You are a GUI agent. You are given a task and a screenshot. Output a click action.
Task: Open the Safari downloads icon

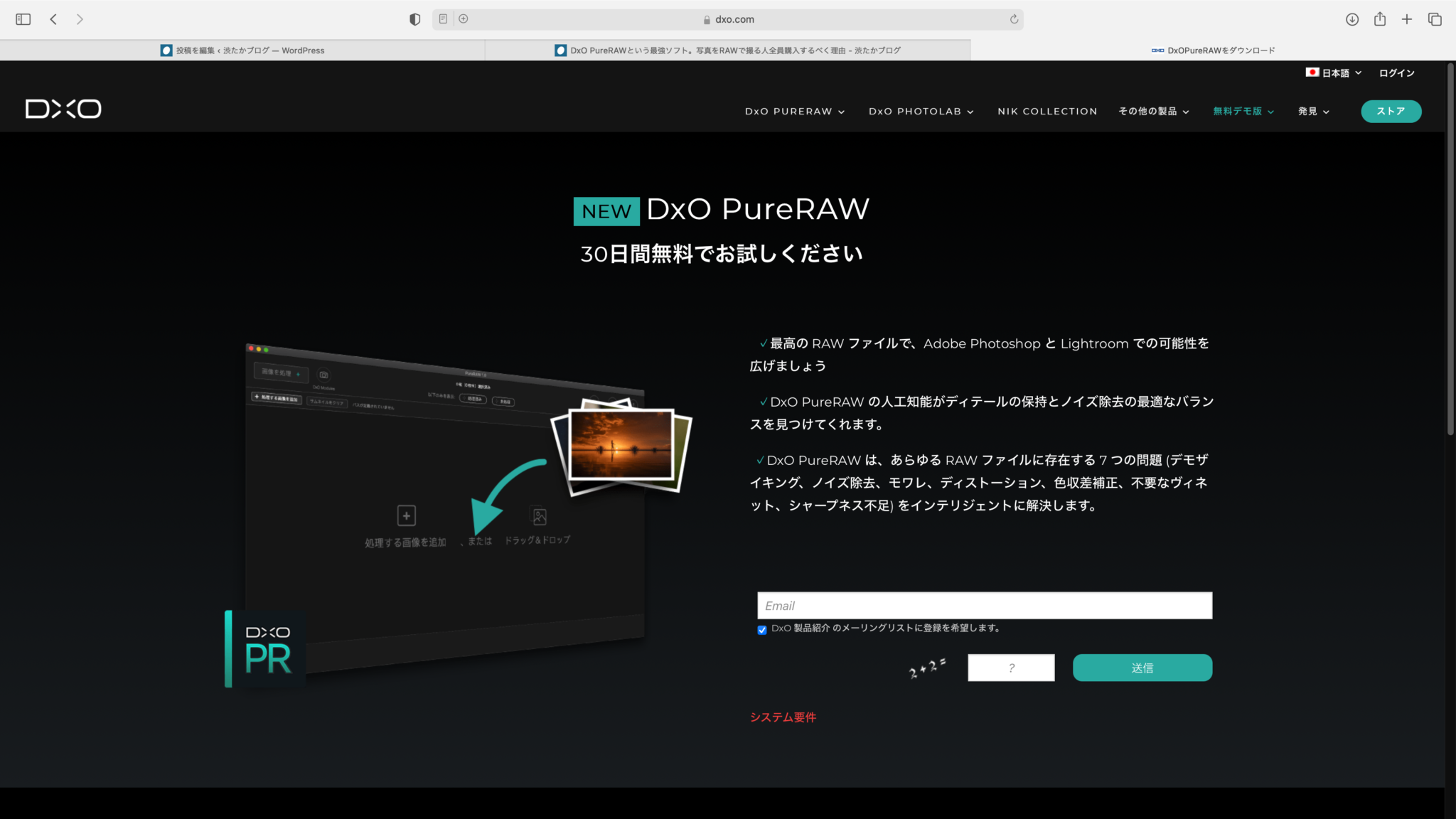(1352, 19)
